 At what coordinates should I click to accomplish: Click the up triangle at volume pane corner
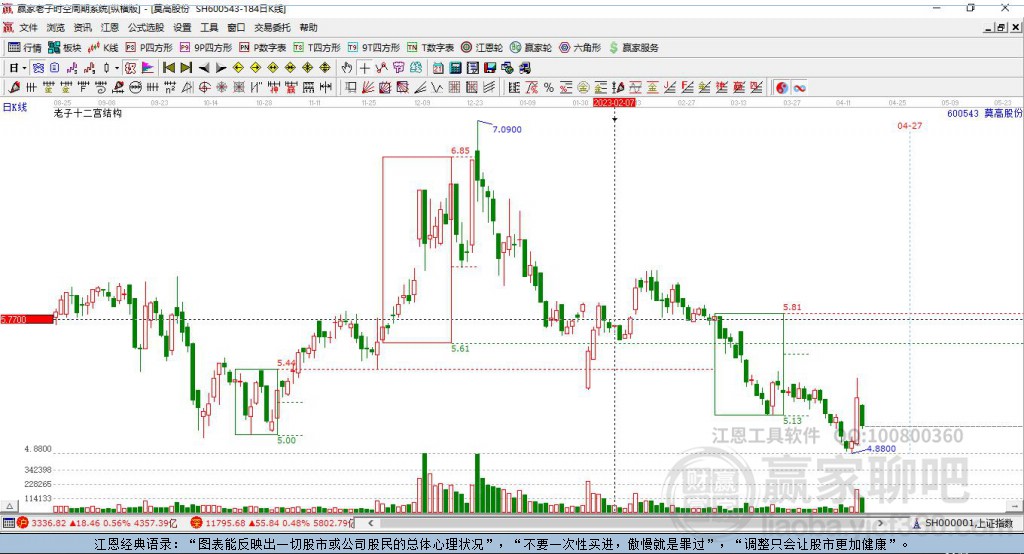[9, 506]
